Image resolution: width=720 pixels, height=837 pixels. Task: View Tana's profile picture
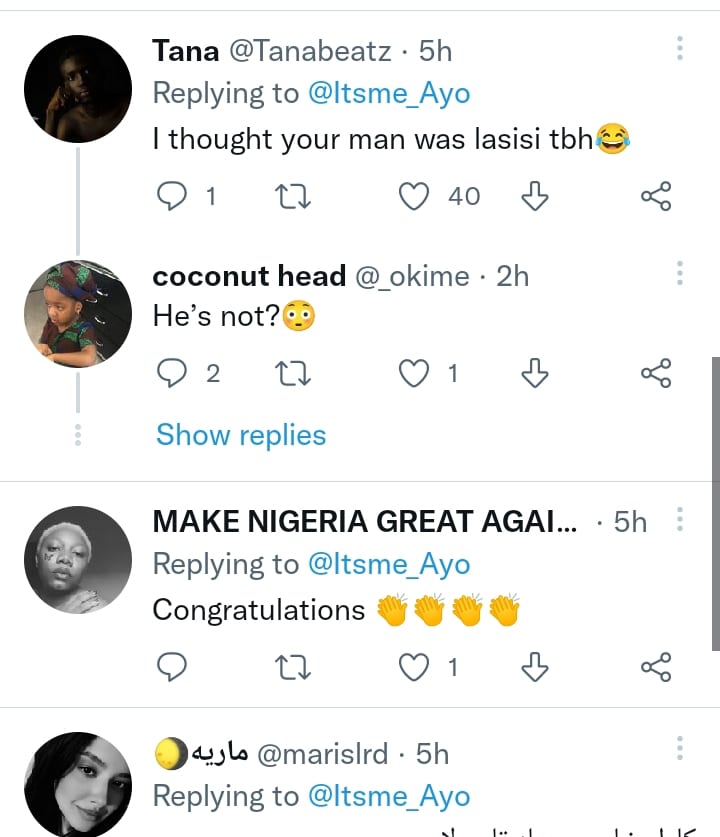(78, 89)
